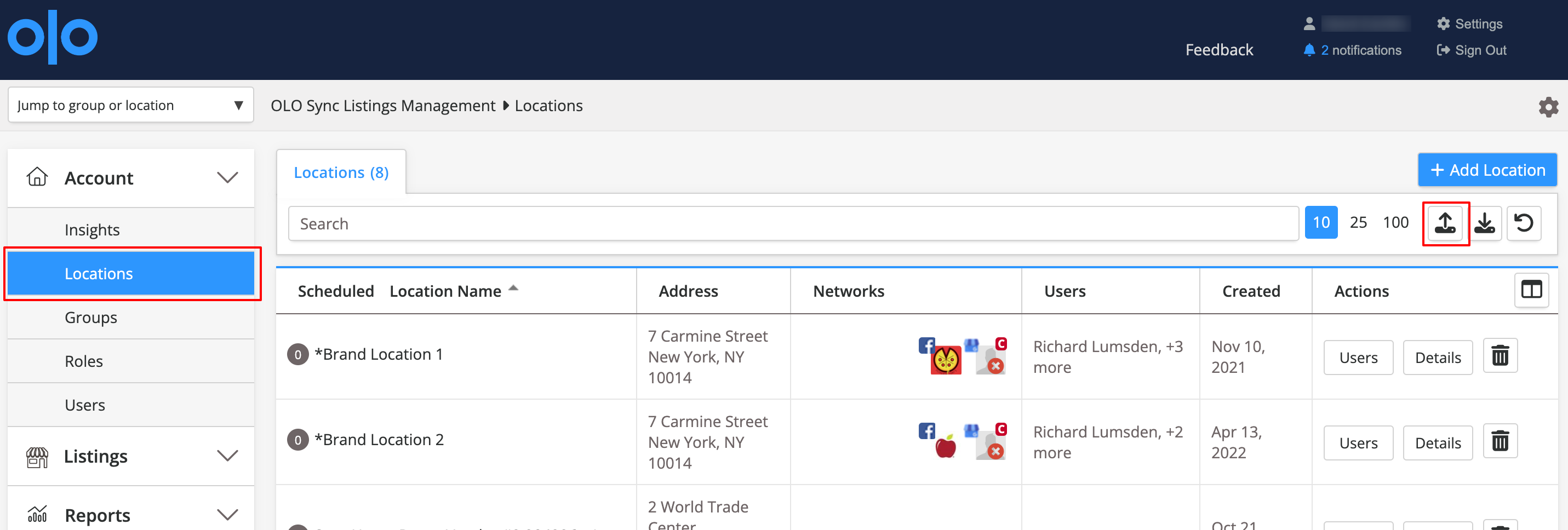Viewport: 1568px width, 530px height.
Task: Click OLO Sync Listings Management breadcrumb
Action: (x=383, y=106)
